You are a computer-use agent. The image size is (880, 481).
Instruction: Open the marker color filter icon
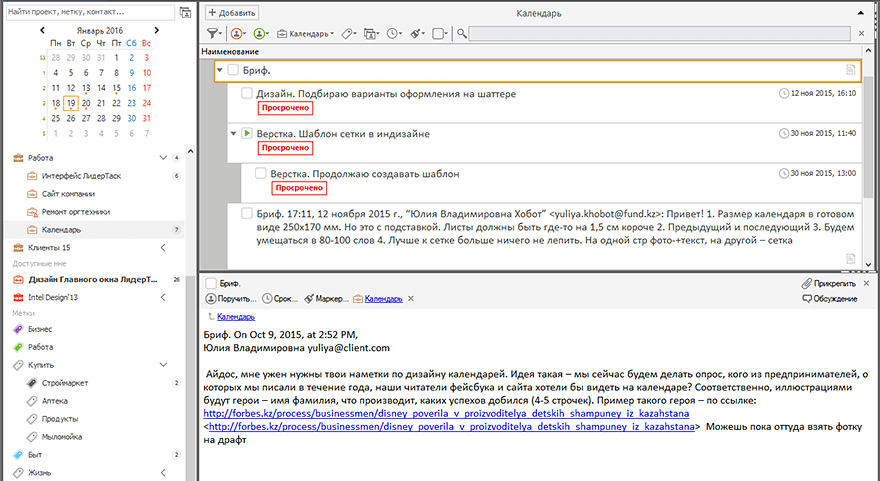417,34
